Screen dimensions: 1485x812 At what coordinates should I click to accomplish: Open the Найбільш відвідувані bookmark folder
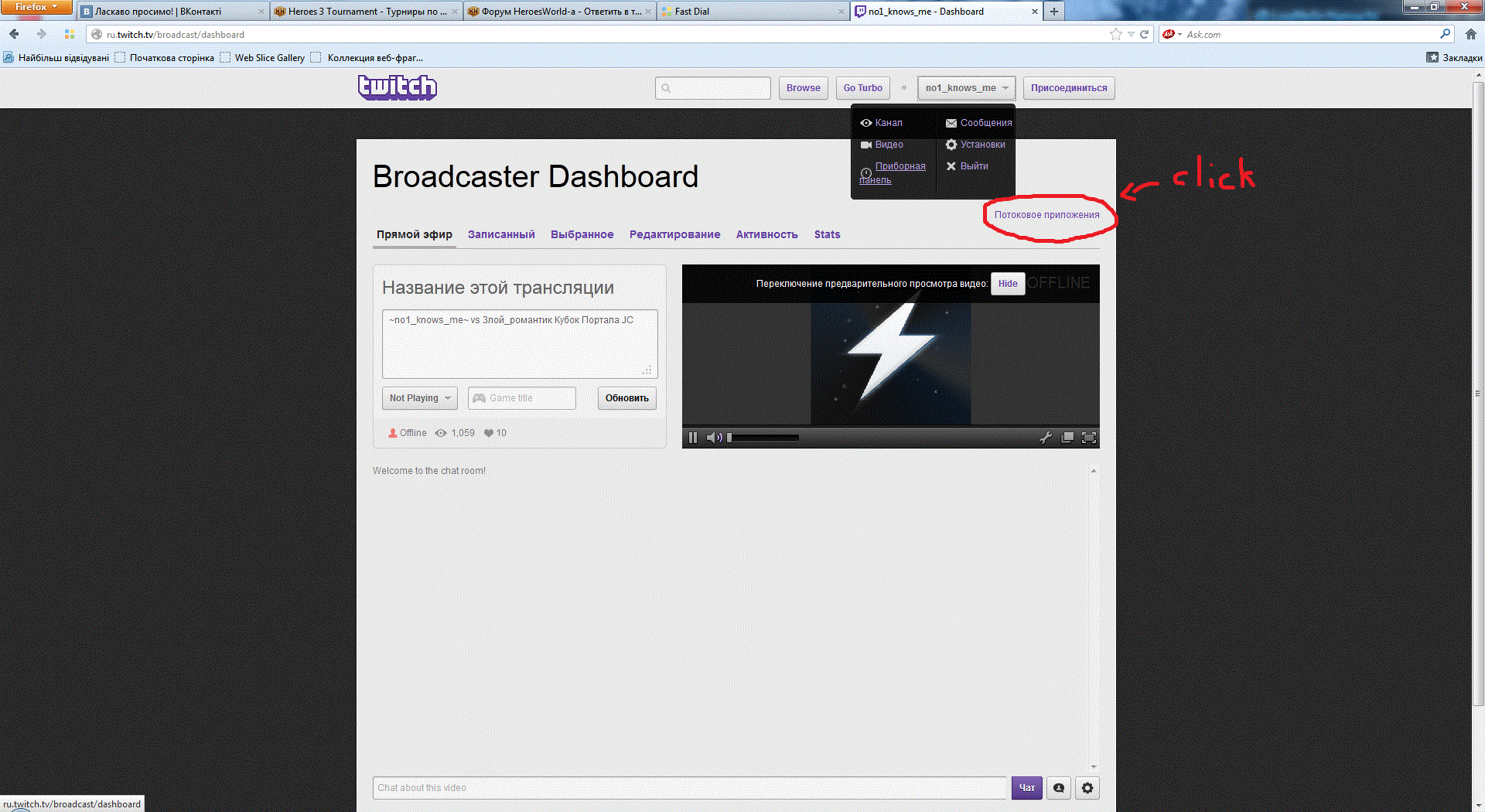(x=56, y=58)
